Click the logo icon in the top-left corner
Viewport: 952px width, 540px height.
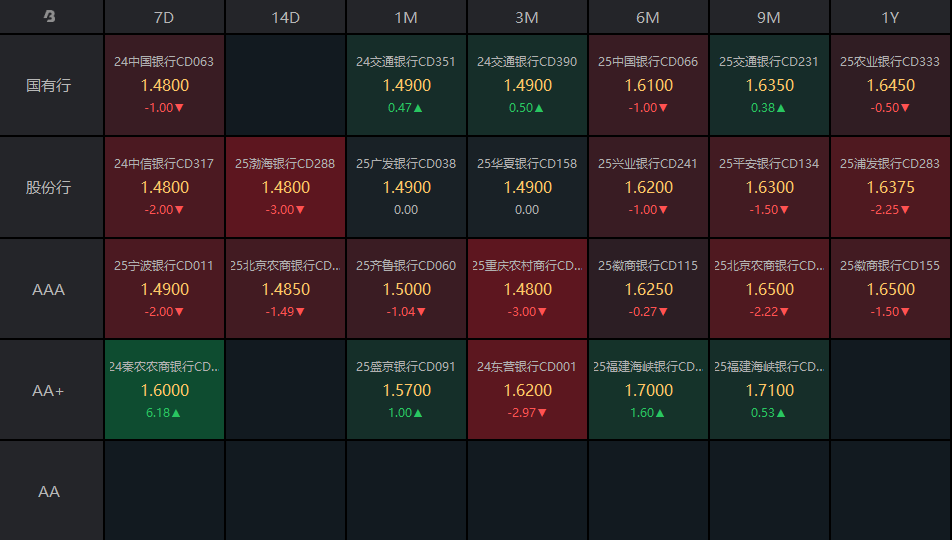(x=49, y=17)
